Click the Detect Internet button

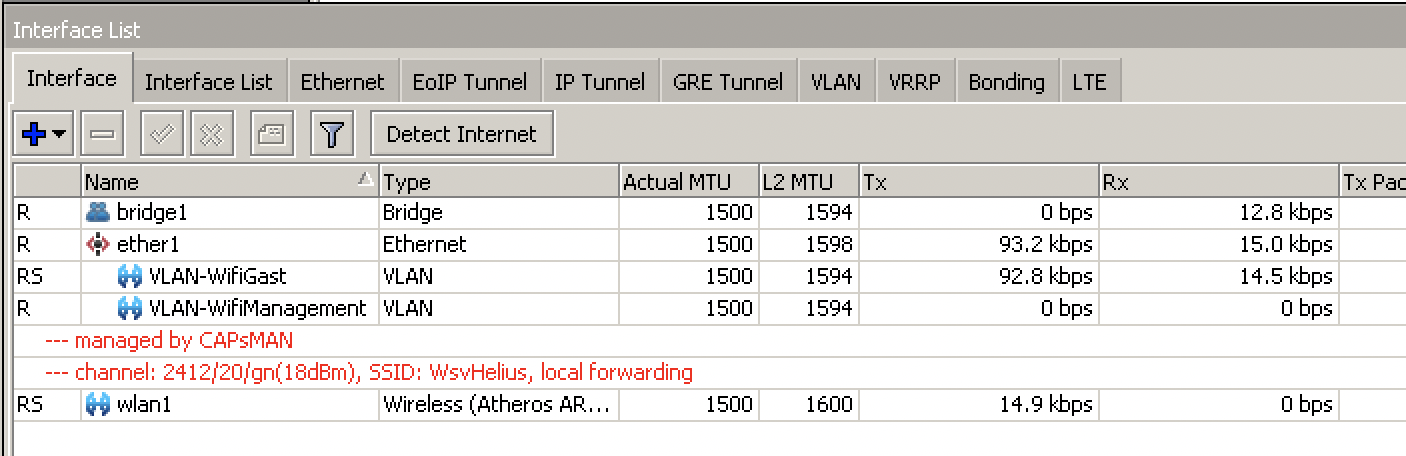(x=461, y=134)
